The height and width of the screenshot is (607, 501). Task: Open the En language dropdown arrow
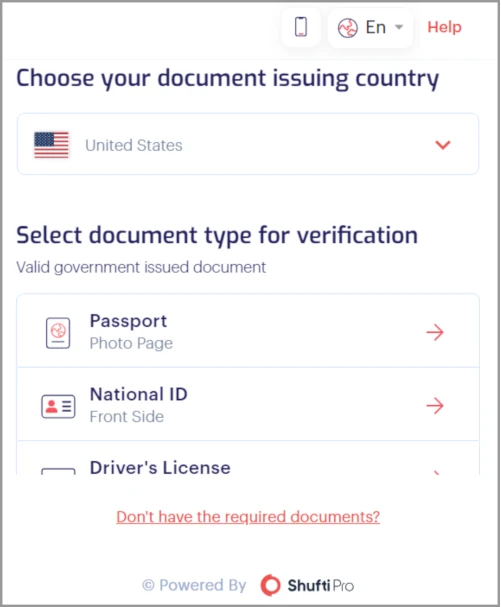pos(398,27)
